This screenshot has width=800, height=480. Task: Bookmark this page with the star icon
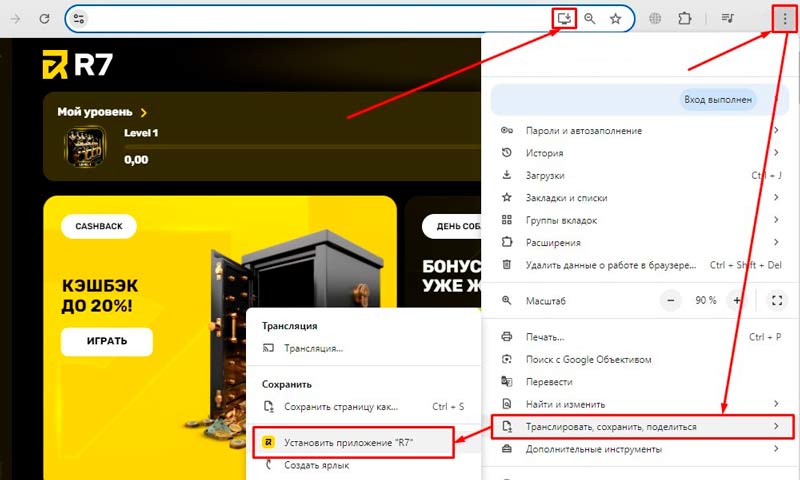pyautogui.click(x=616, y=18)
